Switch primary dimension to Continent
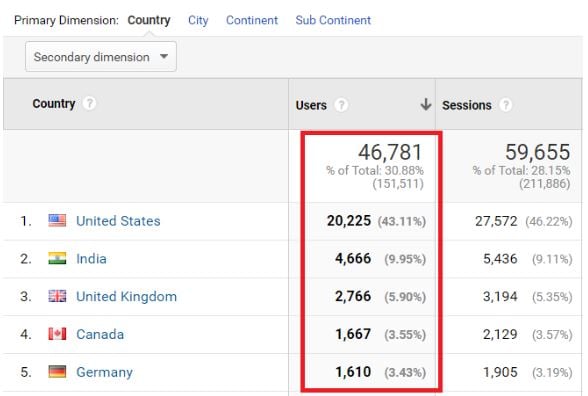The image size is (588, 396). pyautogui.click(x=252, y=20)
